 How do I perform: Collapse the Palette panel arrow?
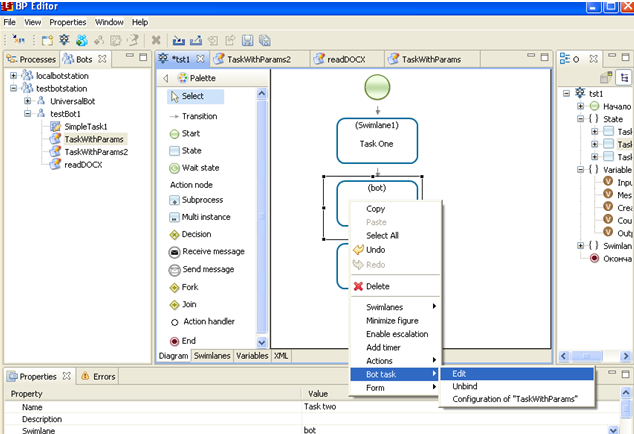coord(165,78)
